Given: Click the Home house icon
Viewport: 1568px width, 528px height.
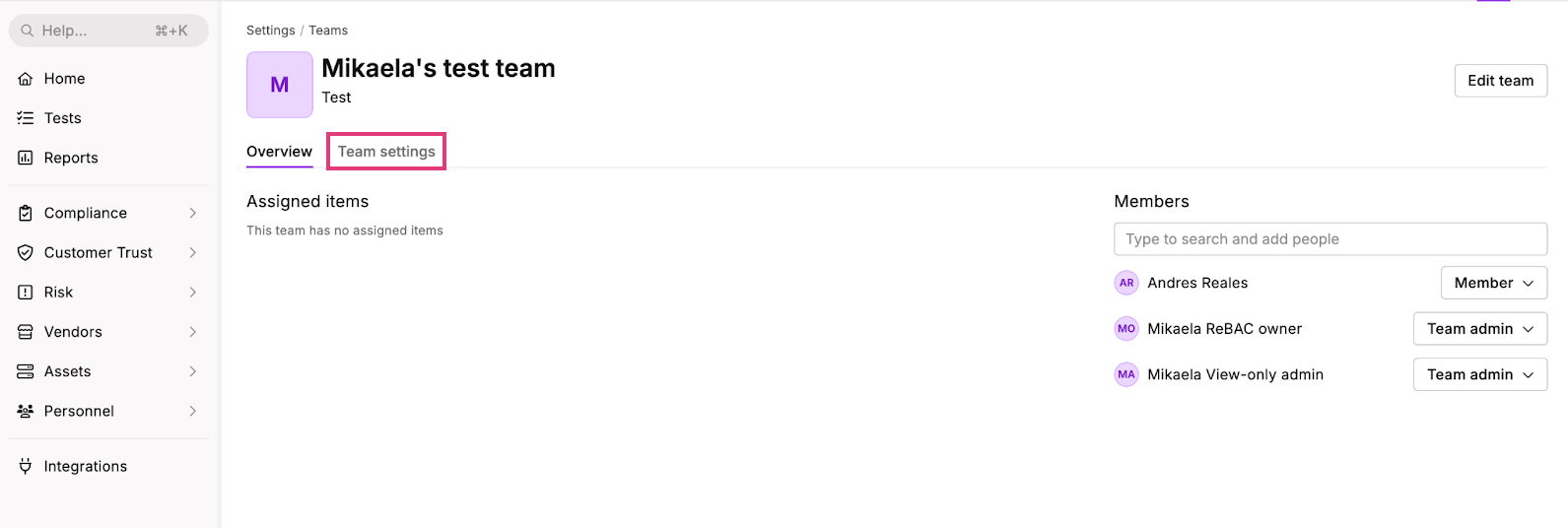Looking at the screenshot, I should point(26,79).
